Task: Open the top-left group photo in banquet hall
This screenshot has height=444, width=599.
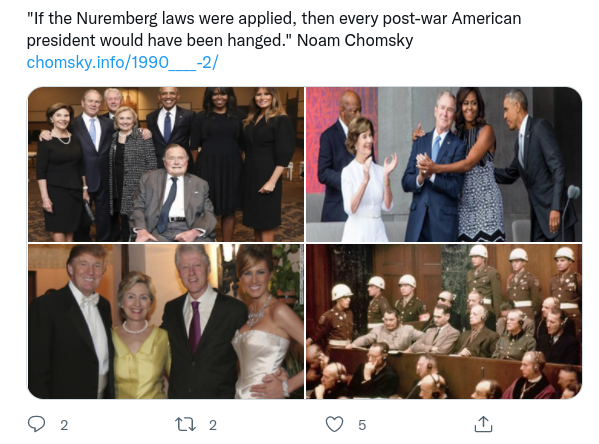Action: (x=166, y=164)
